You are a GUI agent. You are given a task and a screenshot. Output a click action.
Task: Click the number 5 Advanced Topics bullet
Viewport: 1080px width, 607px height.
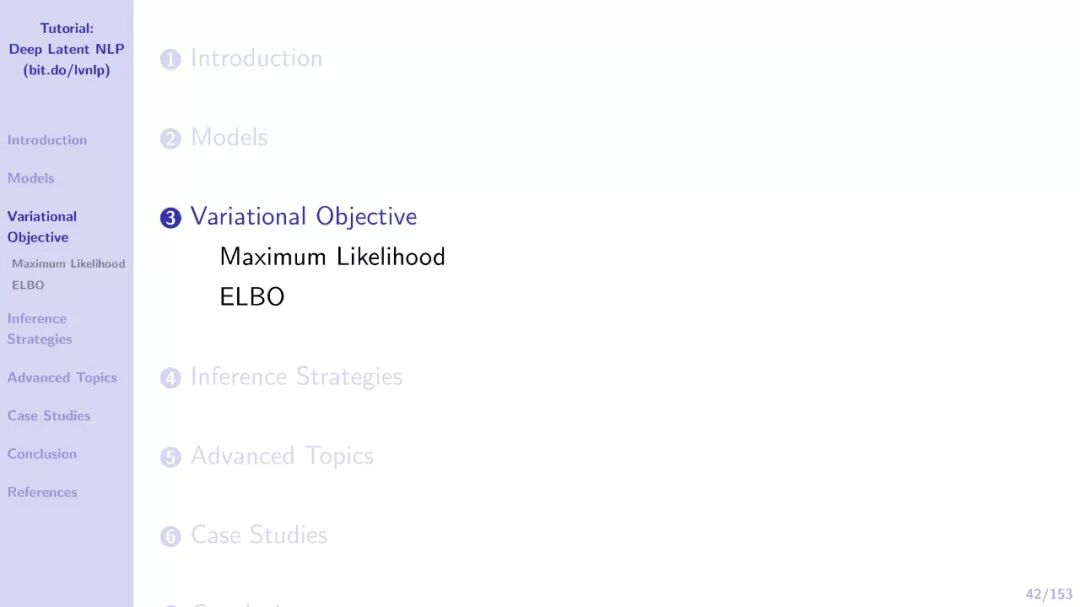click(170, 457)
